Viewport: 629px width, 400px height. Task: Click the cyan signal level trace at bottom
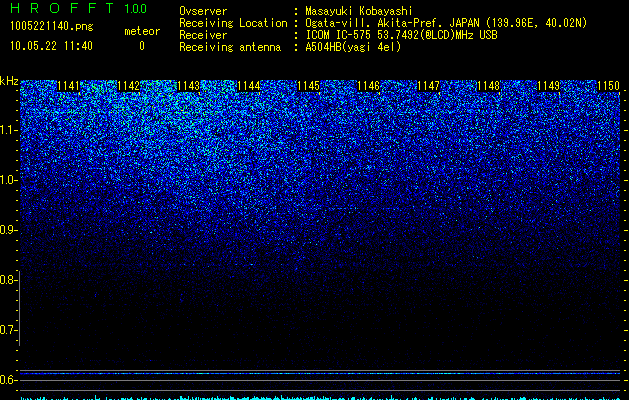(x=320, y=398)
